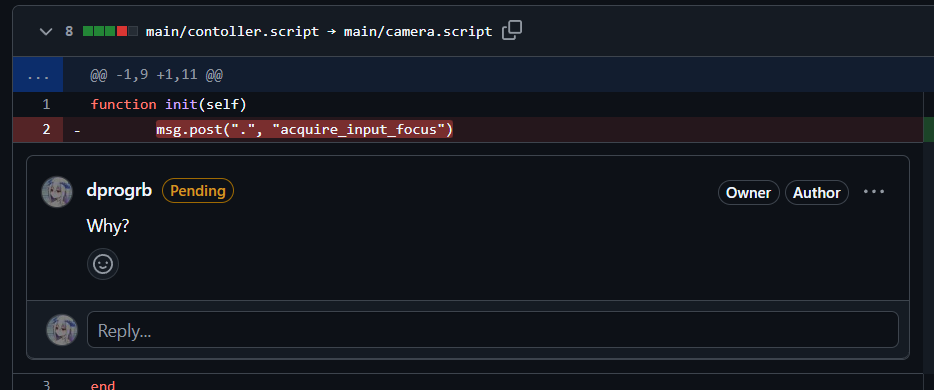Image resolution: width=934 pixels, height=390 pixels.
Task: Click the Author badge
Action: 817,192
